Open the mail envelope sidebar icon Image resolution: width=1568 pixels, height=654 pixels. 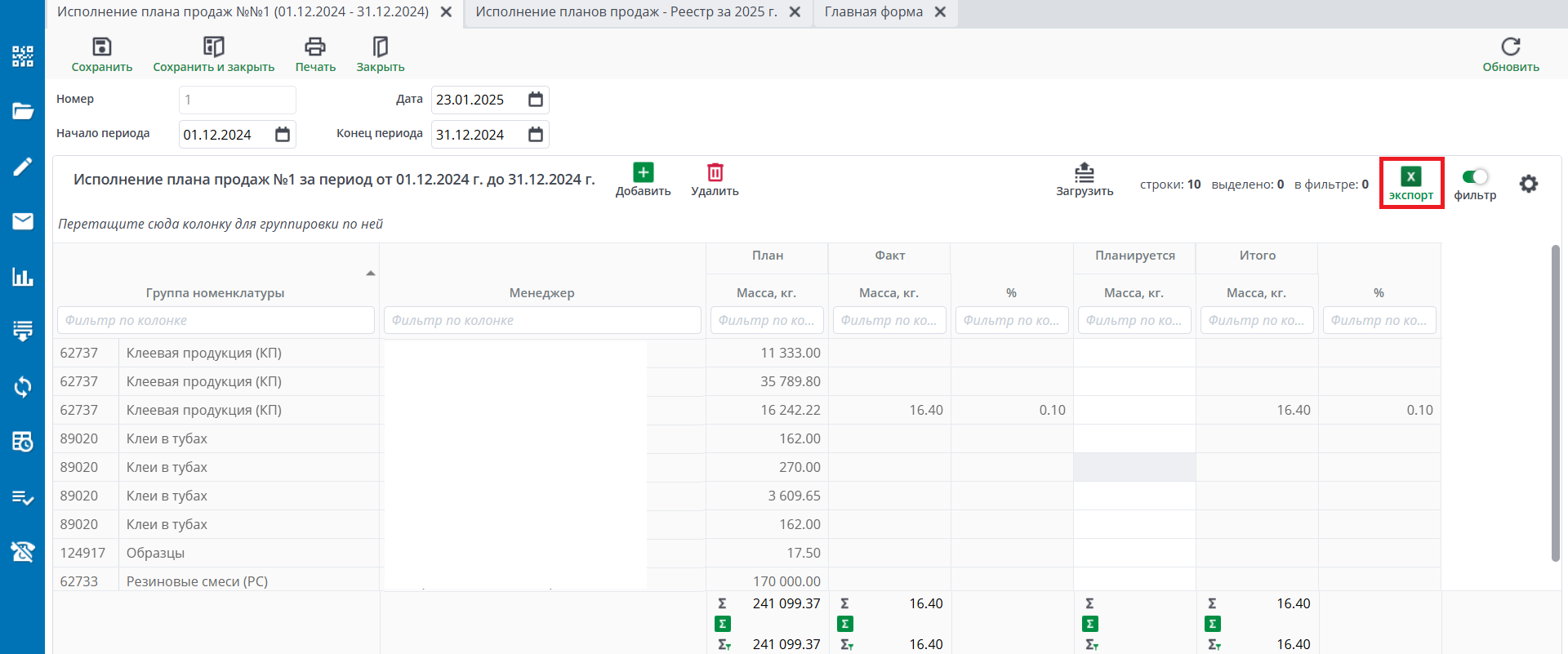click(x=22, y=221)
